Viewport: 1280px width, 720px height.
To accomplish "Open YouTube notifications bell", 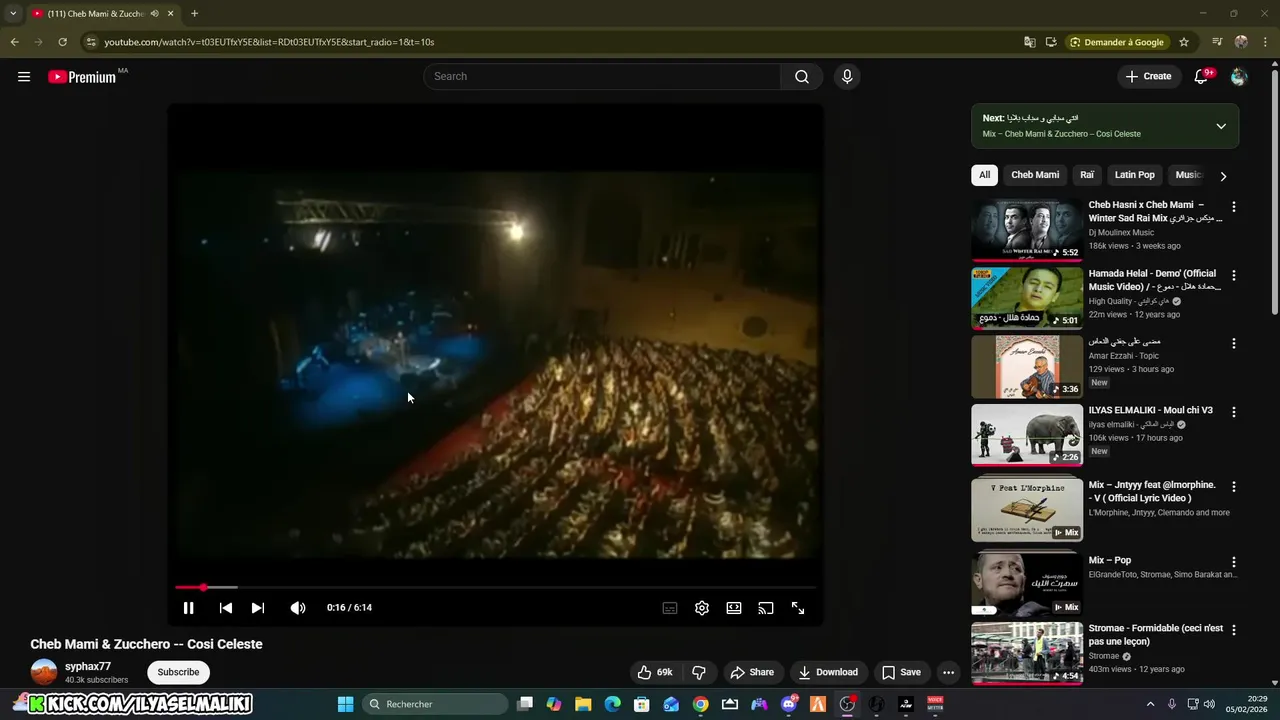I will tap(1202, 76).
